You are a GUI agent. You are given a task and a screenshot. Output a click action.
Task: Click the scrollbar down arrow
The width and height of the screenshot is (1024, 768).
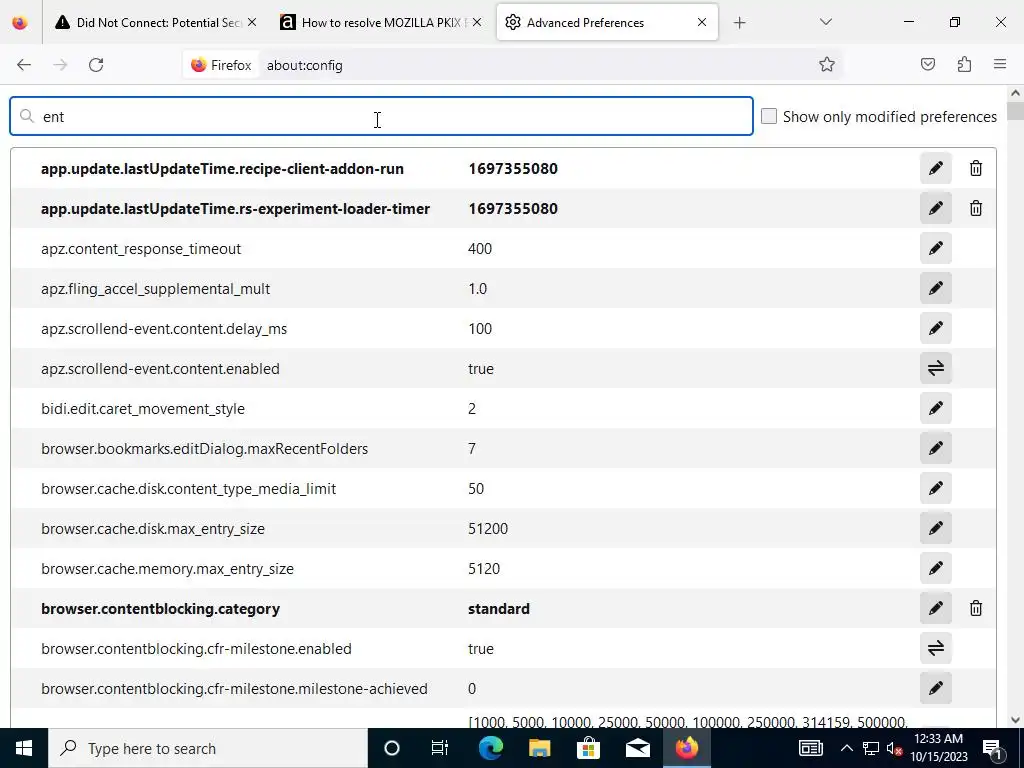(x=1015, y=720)
